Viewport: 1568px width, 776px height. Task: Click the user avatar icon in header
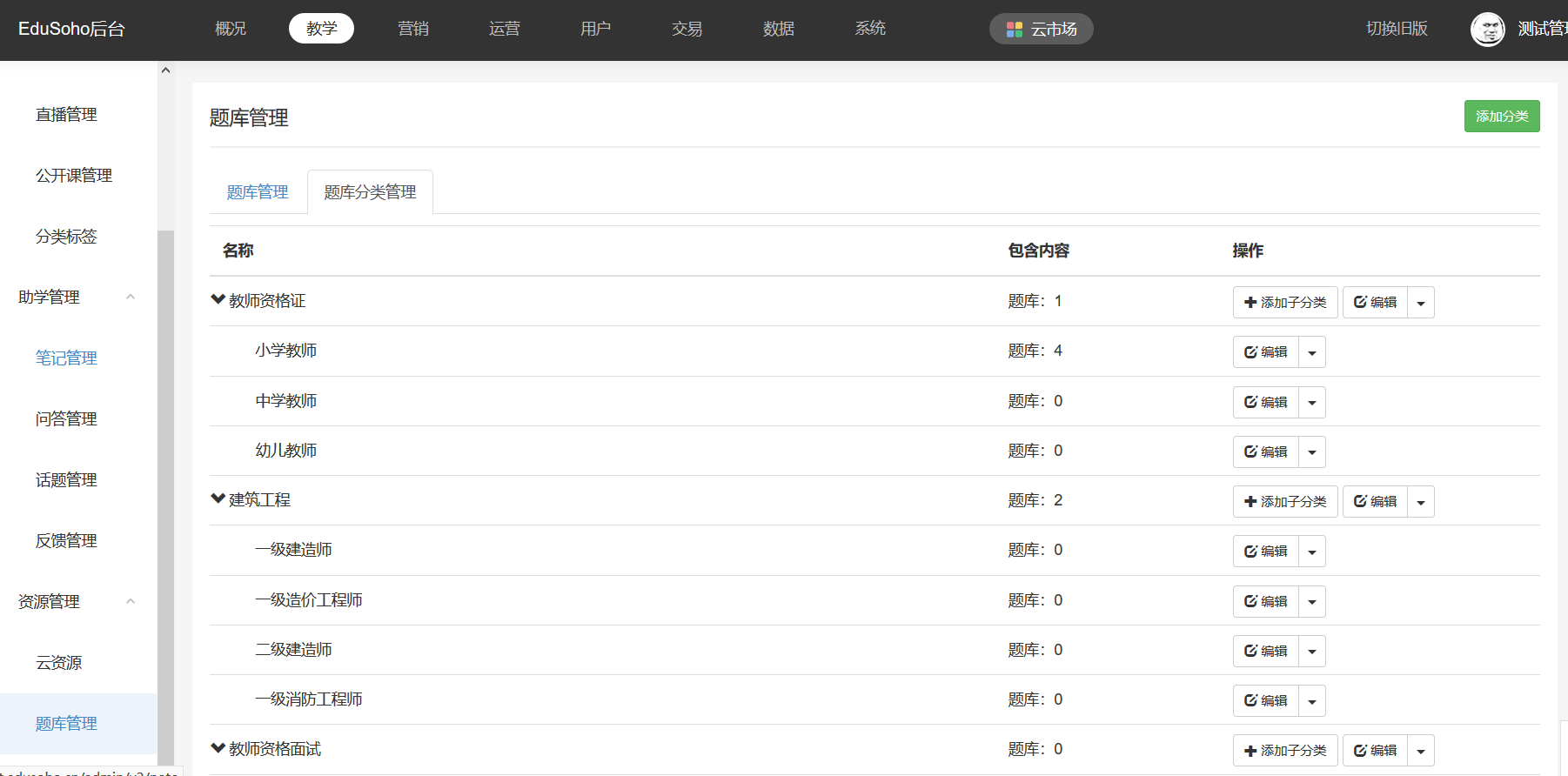click(x=1487, y=30)
